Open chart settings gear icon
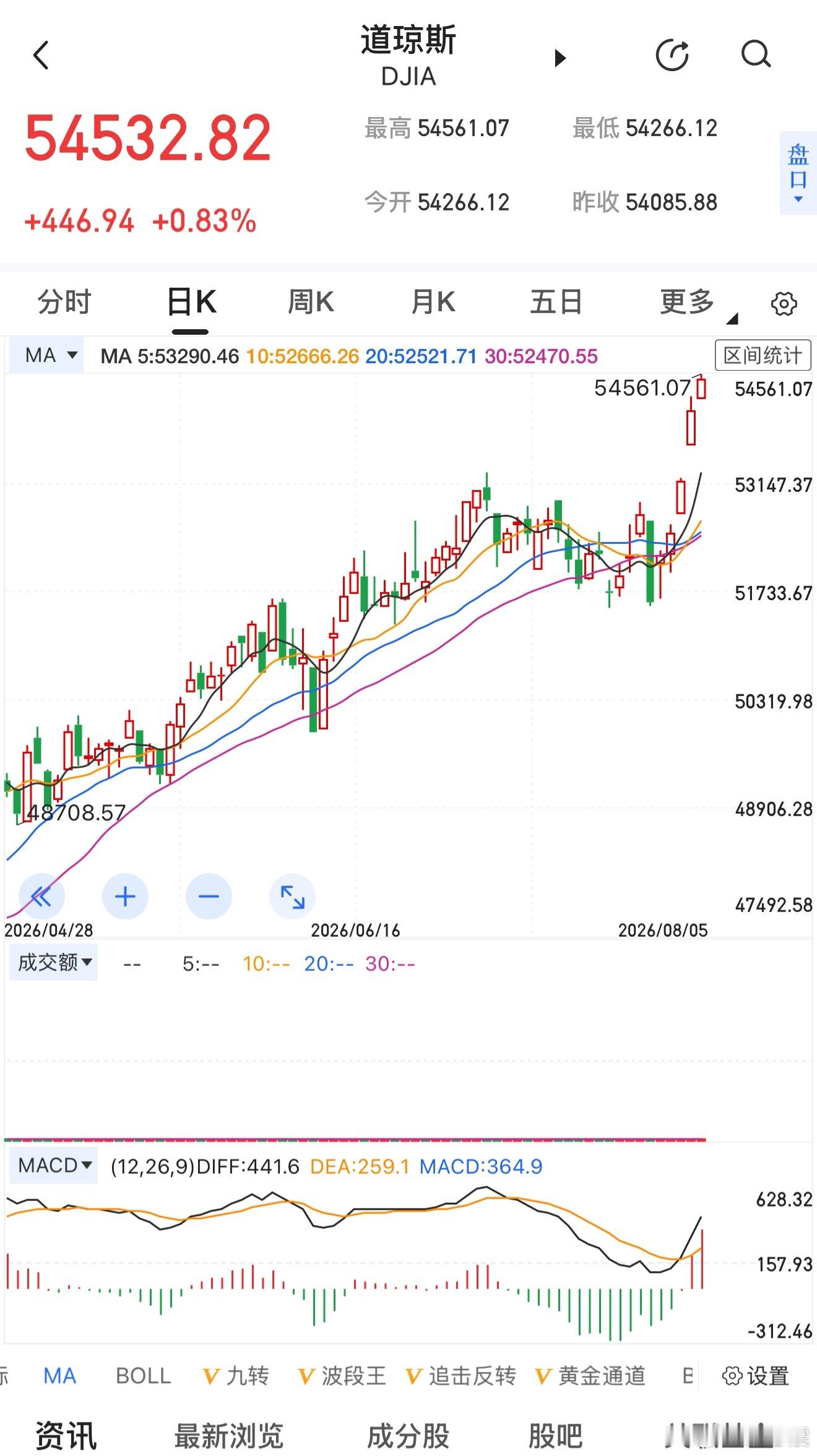 coord(784,304)
